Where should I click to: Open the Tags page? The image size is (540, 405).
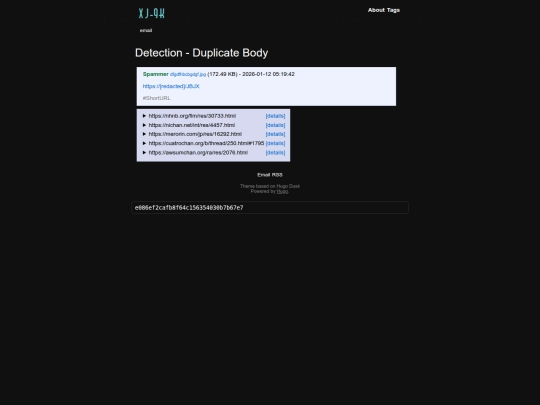[393, 10]
